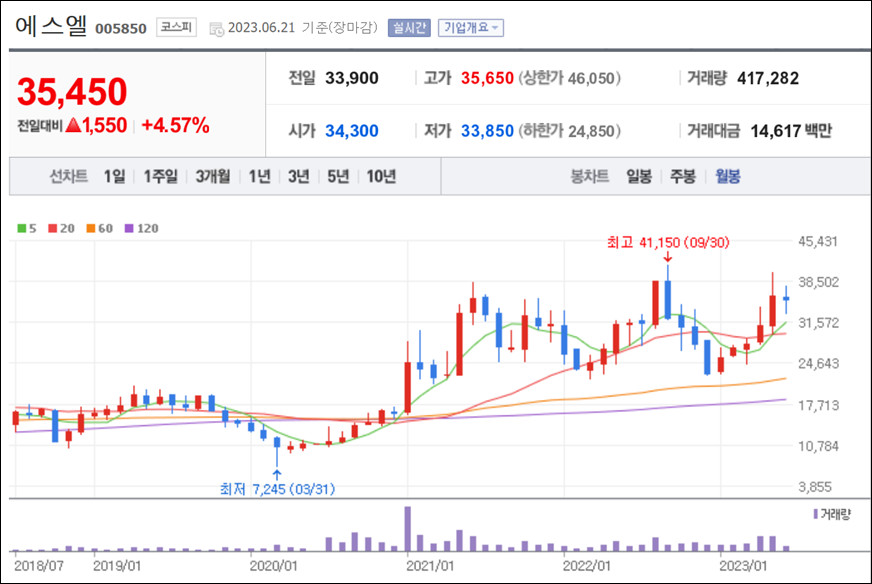Image resolution: width=872 pixels, height=584 pixels.
Task: Click the 전일 value 33,900
Action: coord(351,78)
